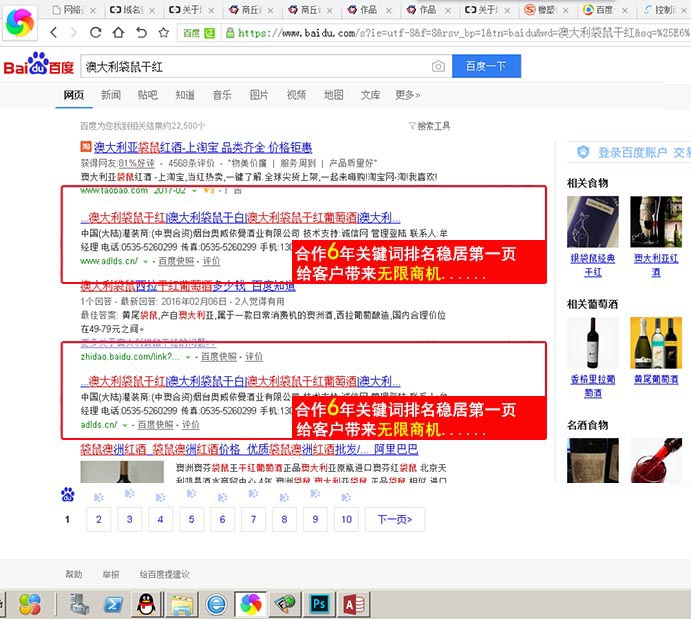
Task: Click the Windows start orb
Action: pos(30,604)
